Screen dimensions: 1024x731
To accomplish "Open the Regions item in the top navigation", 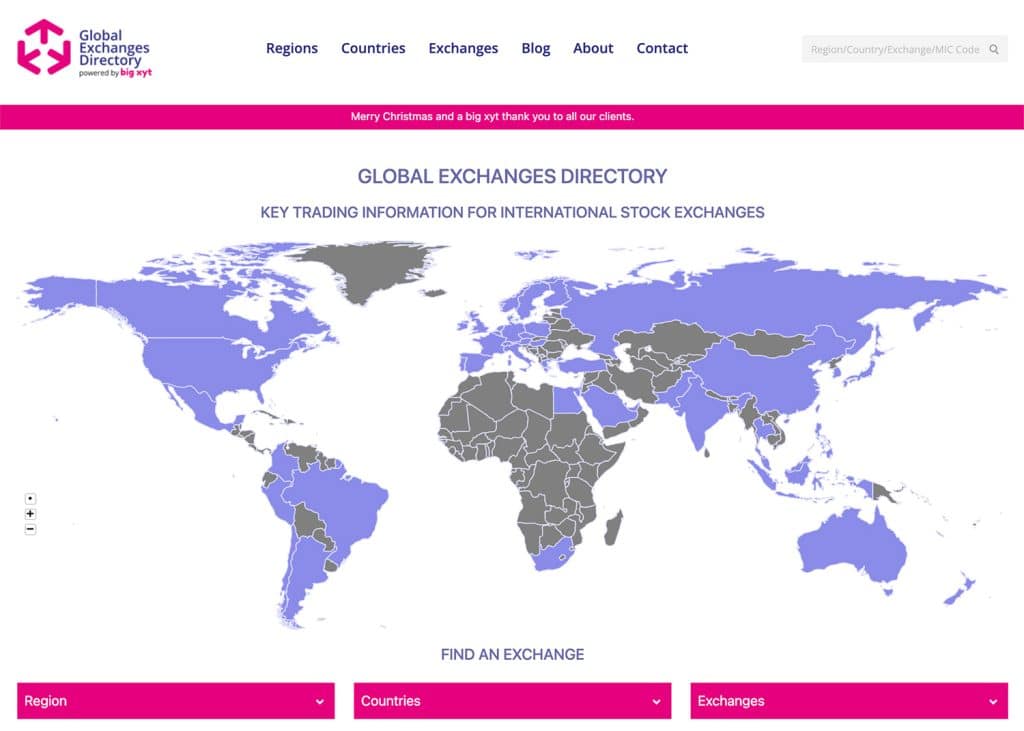I will tap(292, 48).
